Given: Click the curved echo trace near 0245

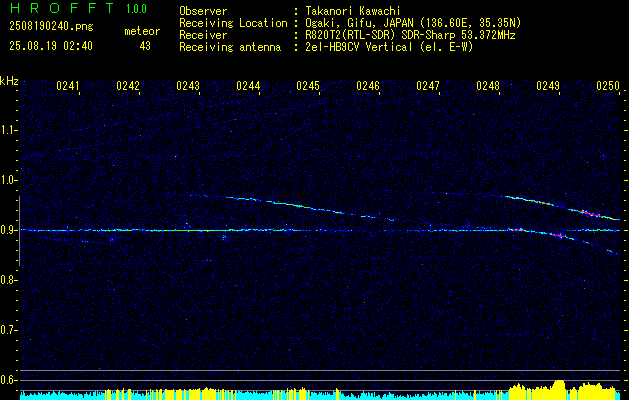Looking at the screenshot, I should (x=307, y=207).
